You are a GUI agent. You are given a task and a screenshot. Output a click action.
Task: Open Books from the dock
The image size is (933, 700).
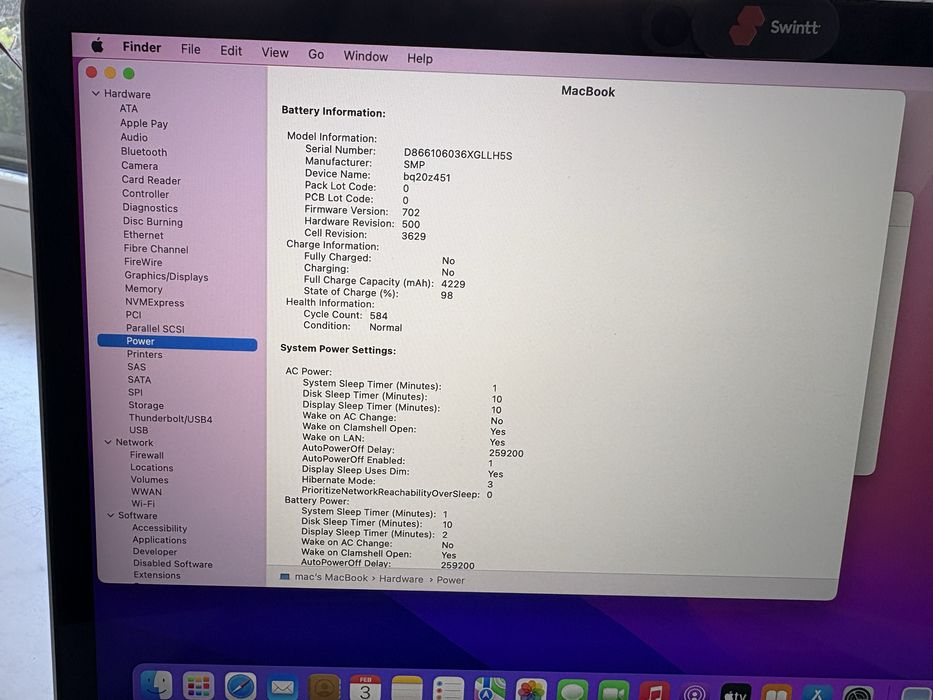(776, 693)
